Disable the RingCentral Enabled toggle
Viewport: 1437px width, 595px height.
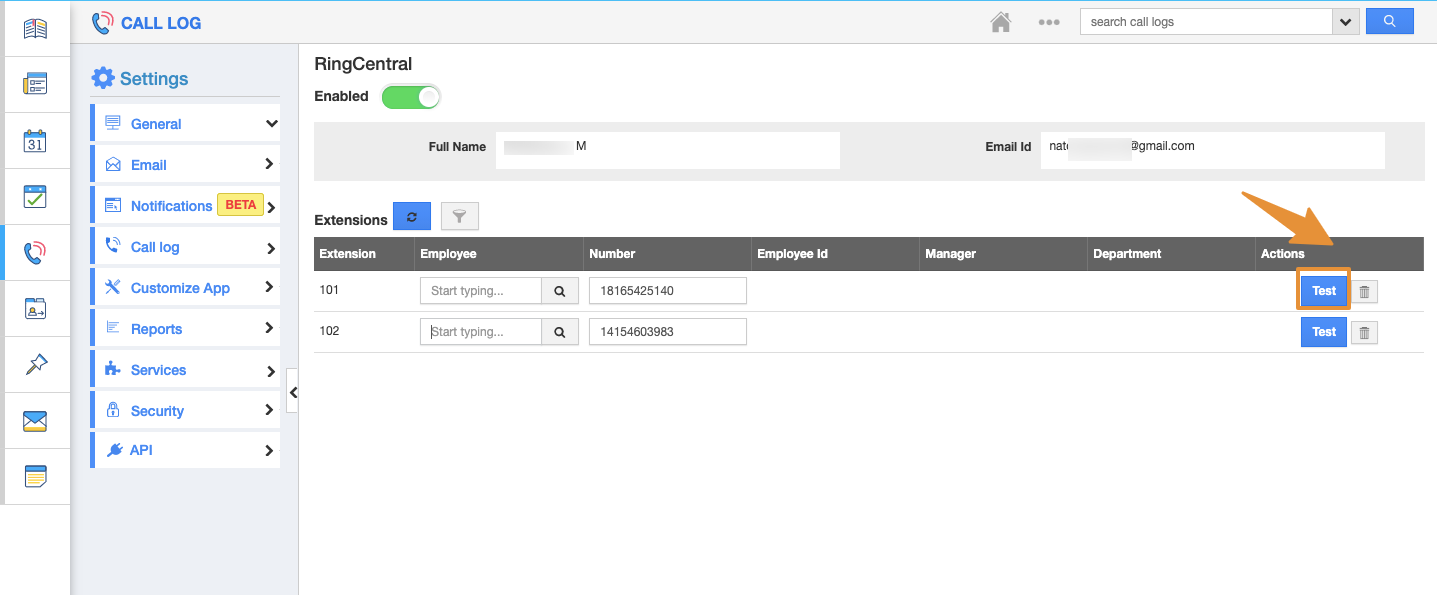coord(411,97)
